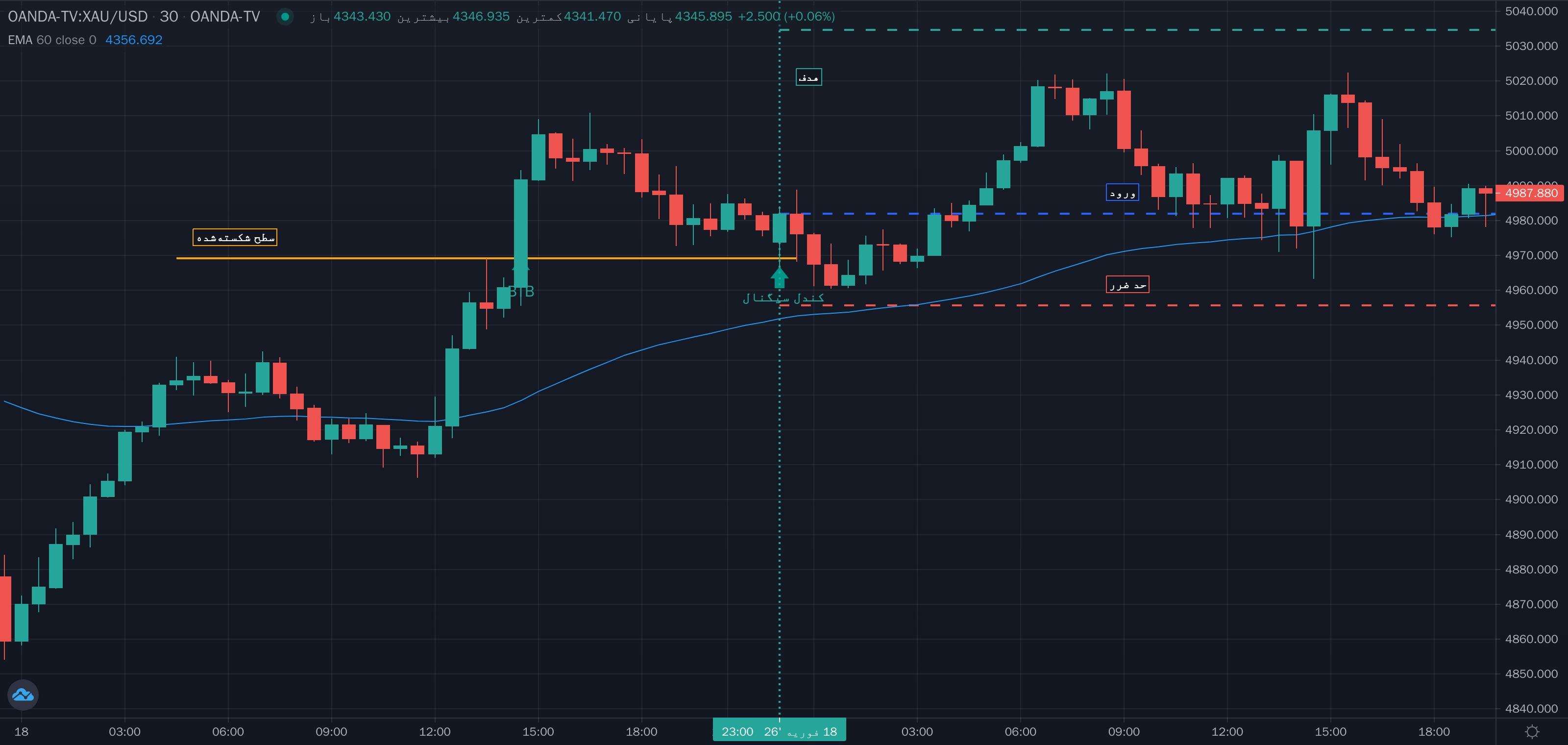Click the 5000.000 price axis label
The width and height of the screenshot is (1568, 745).
pos(1531,150)
